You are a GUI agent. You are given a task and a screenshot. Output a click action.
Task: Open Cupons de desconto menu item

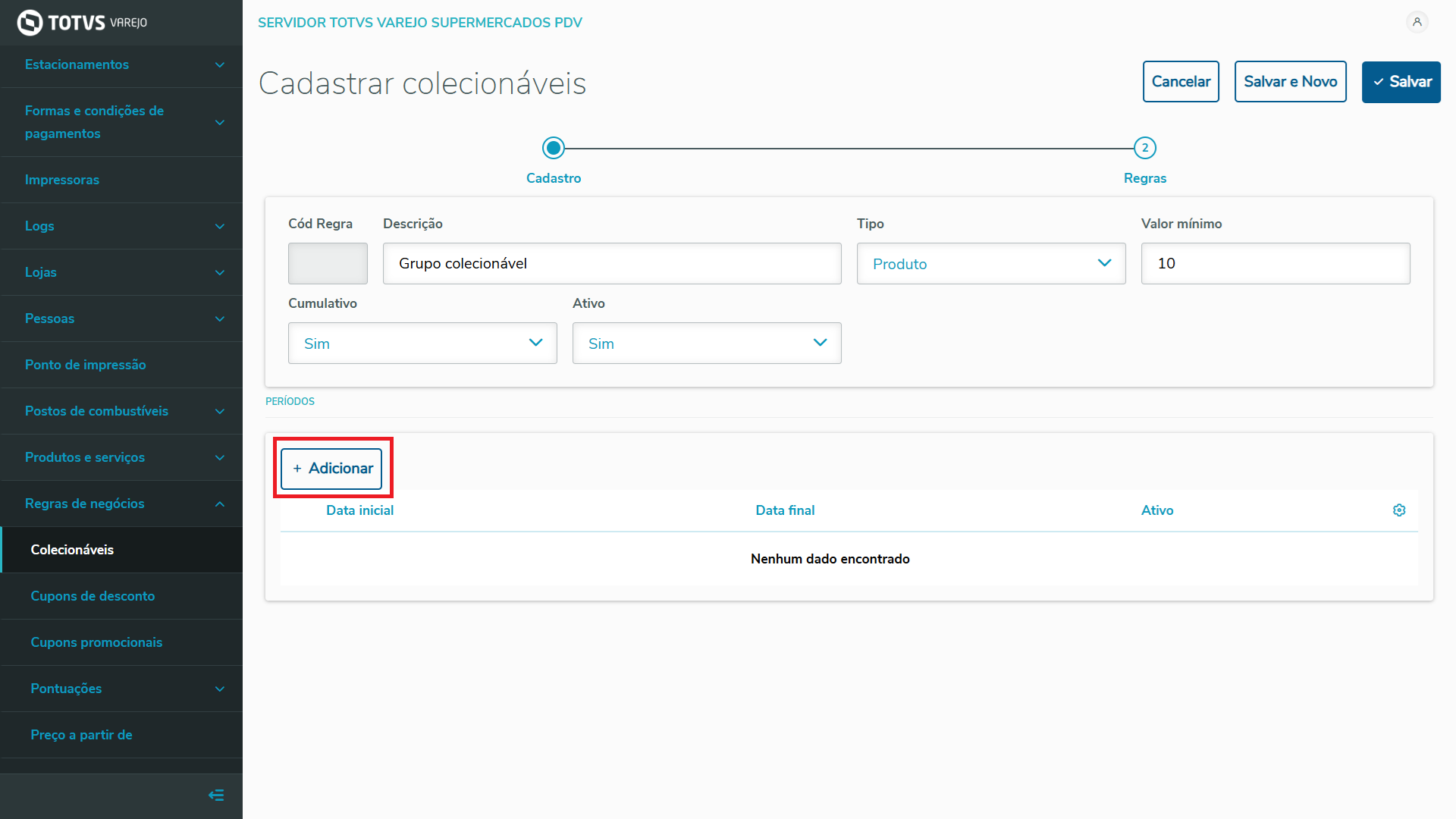click(93, 596)
